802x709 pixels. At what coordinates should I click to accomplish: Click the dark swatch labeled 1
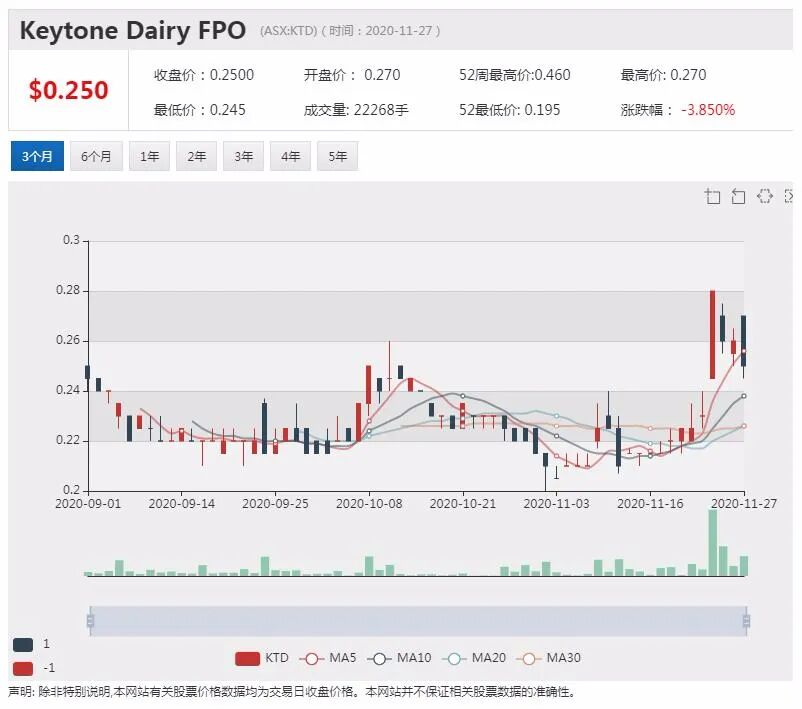pyautogui.click(x=23, y=645)
